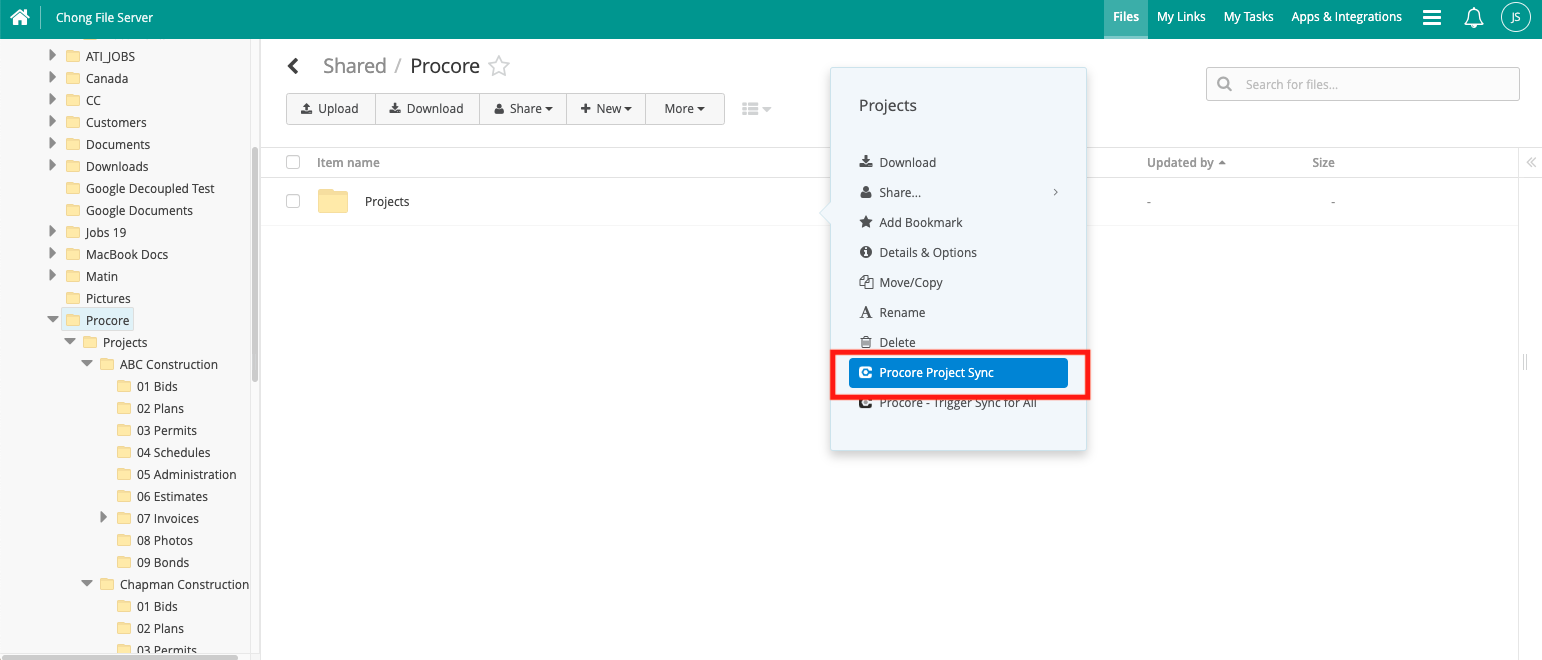Click the double-chevron collapse icon above the file list
Screen dimensions: 1542x660
click(x=1530, y=162)
